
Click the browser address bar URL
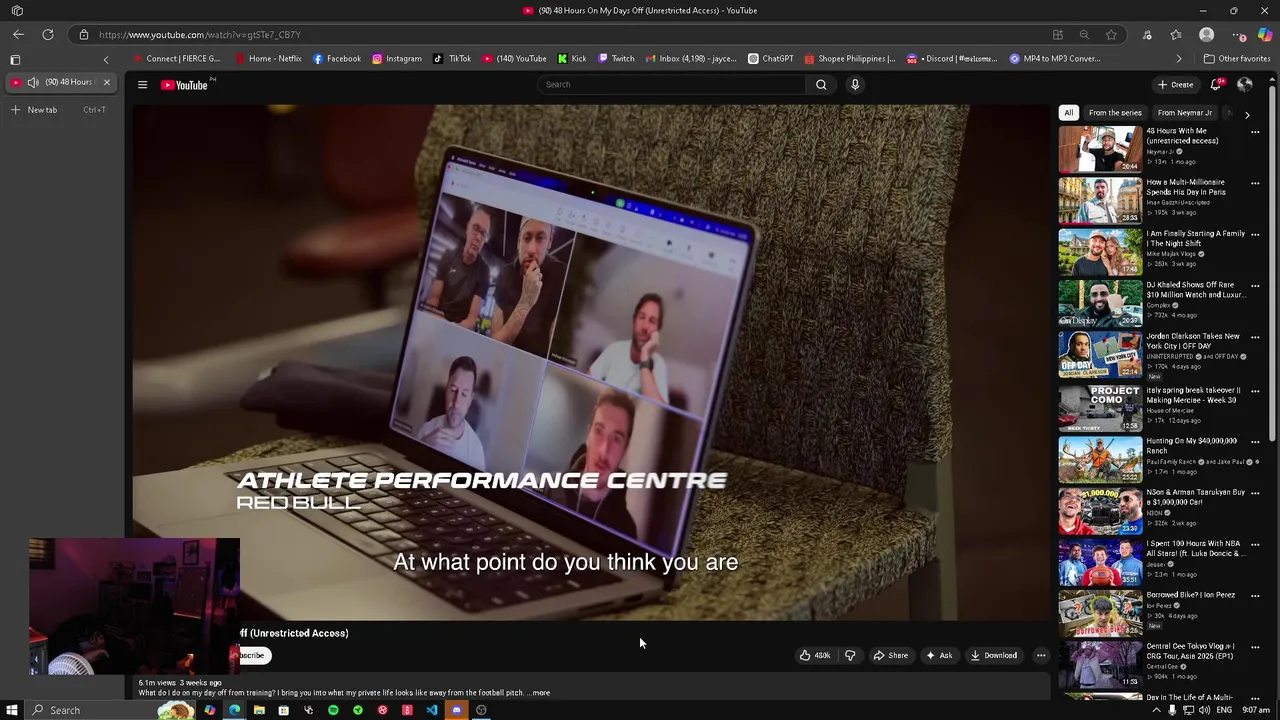tap(200, 35)
